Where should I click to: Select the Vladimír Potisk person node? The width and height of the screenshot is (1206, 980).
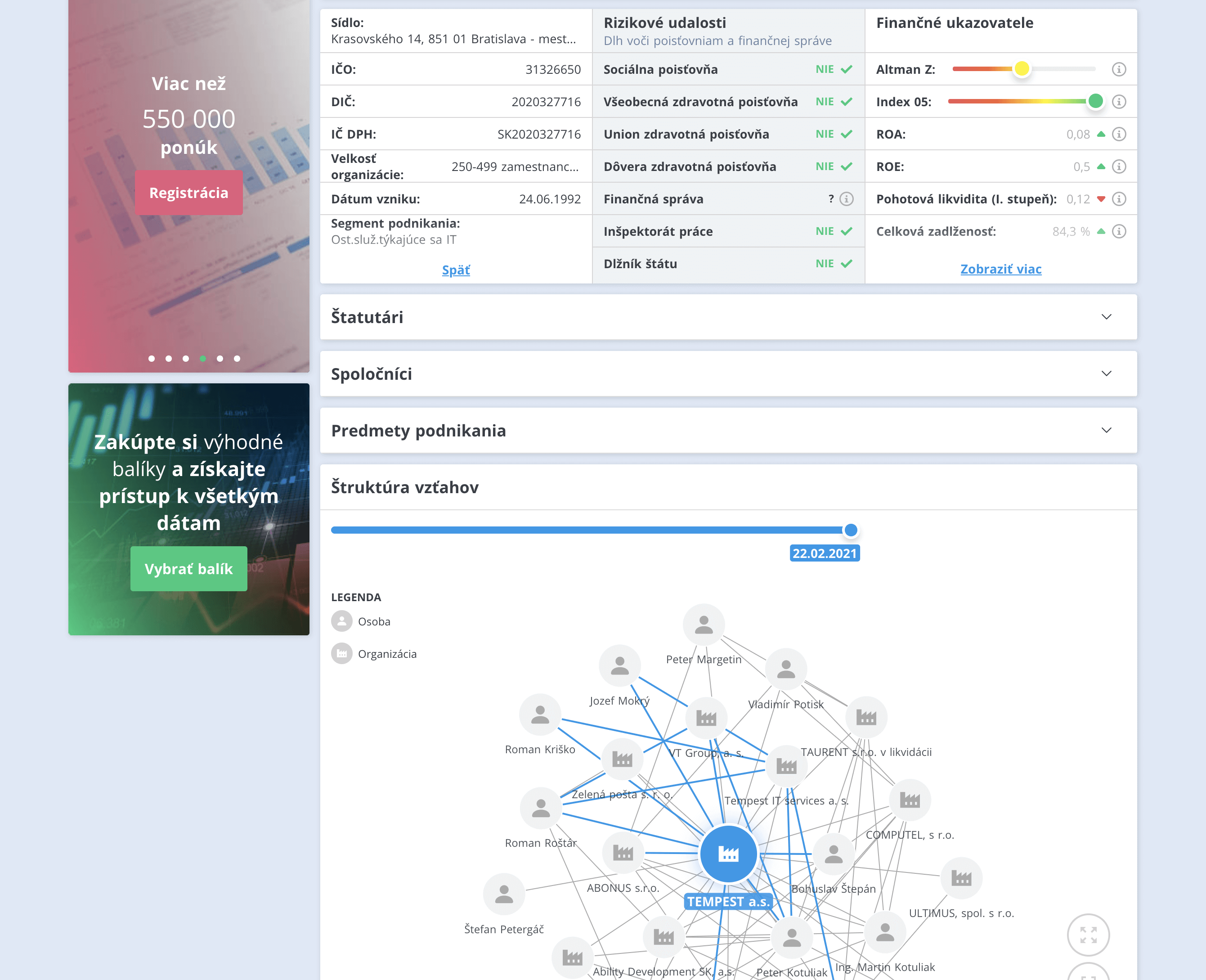[785, 670]
